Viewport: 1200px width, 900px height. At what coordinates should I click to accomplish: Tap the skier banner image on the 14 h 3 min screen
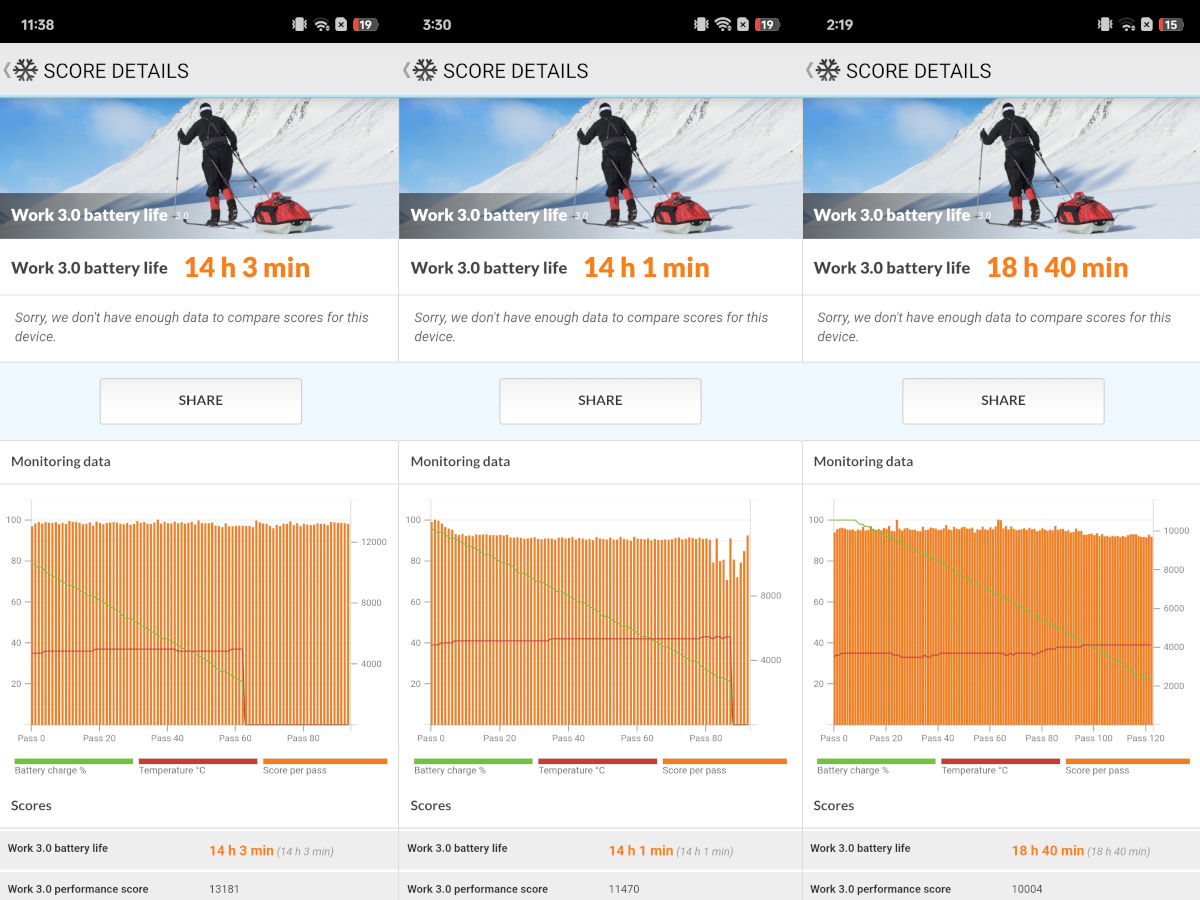coord(199,167)
